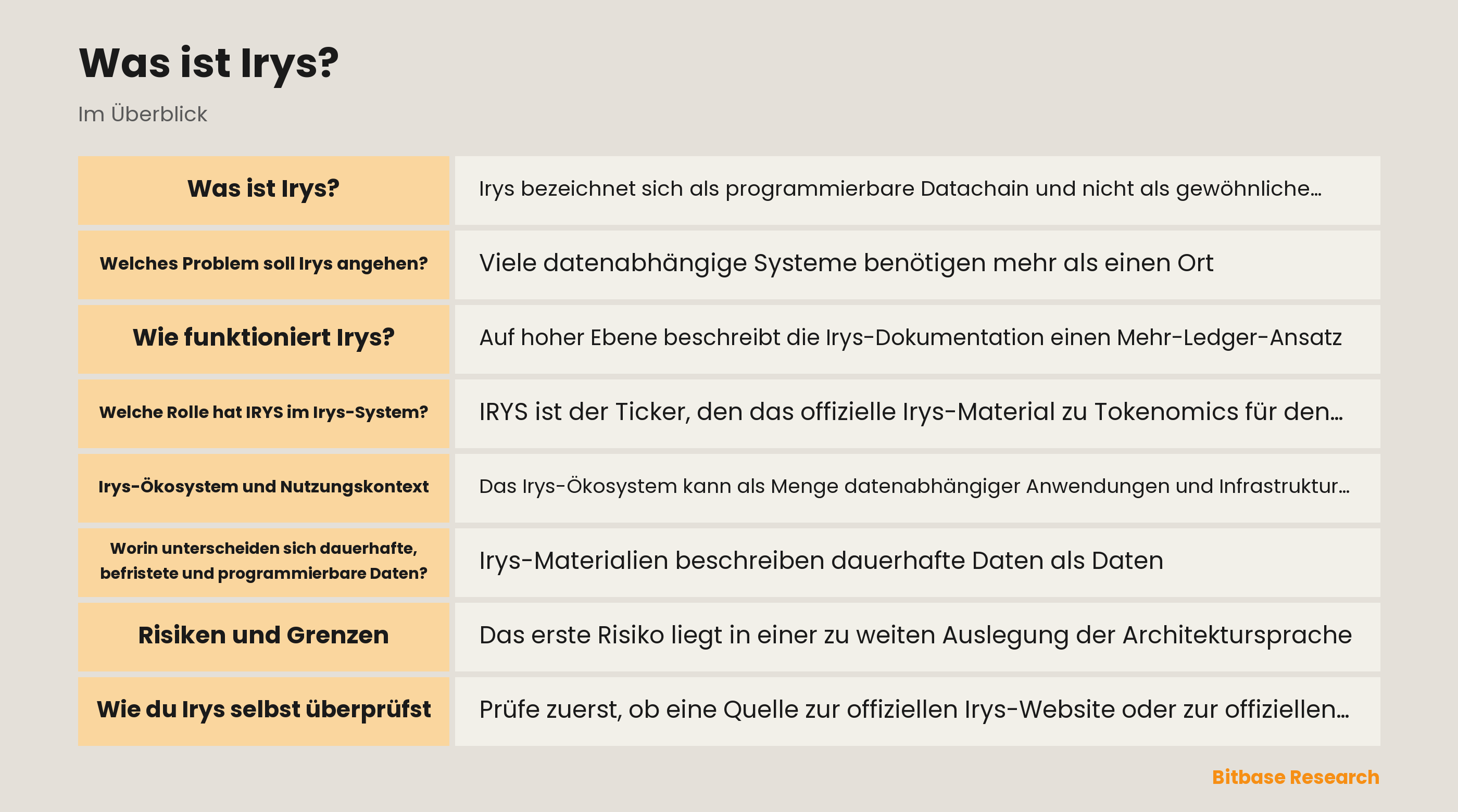Select 'Viele datenabhängige Systeme benötigen mehr' text
1458x812 pixels.
click(x=768, y=263)
